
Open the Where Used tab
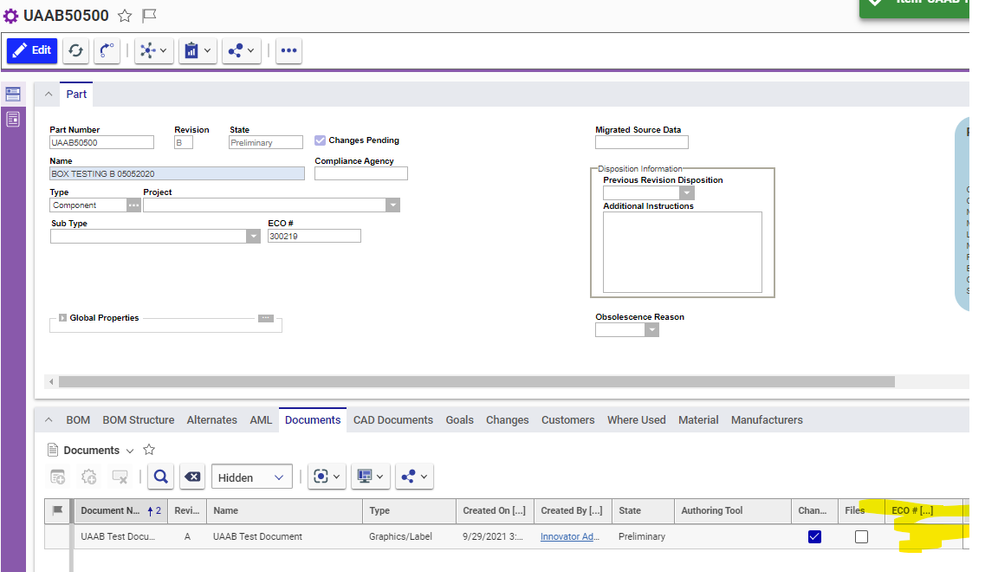click(636, 420)
